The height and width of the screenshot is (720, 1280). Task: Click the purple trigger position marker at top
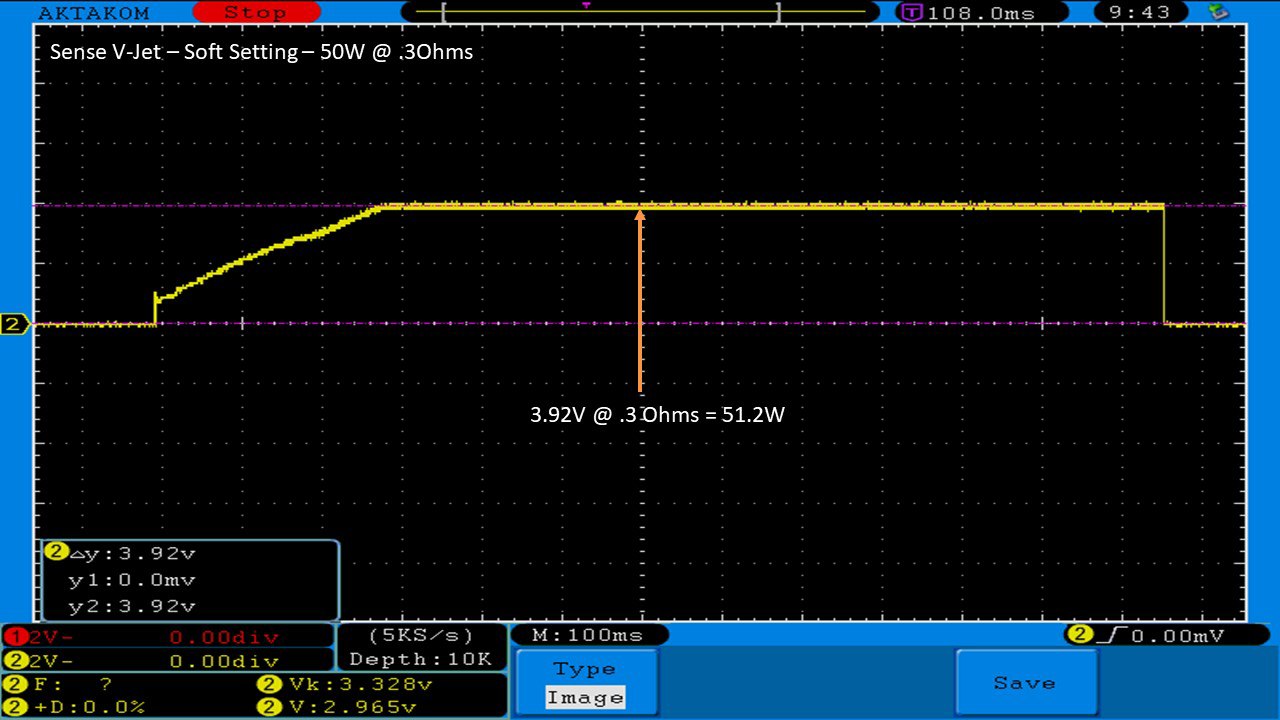(586, 6)
